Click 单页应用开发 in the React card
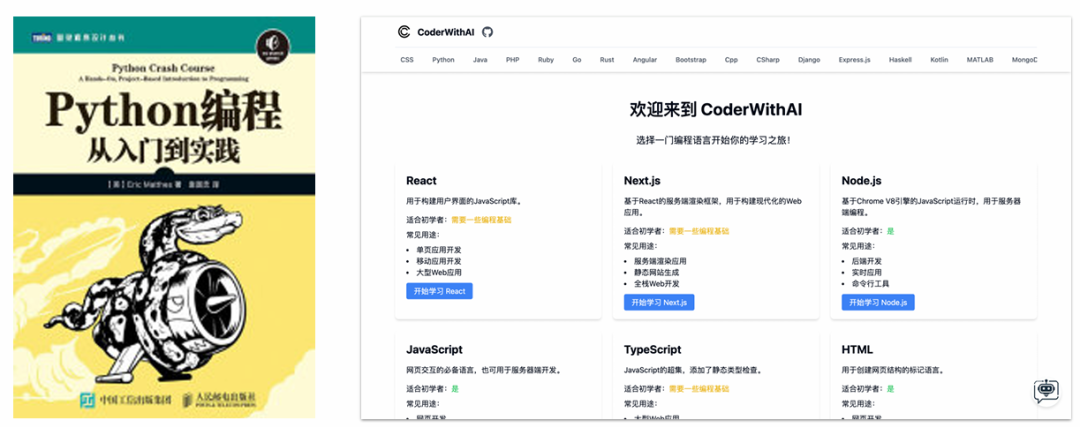 439,250
